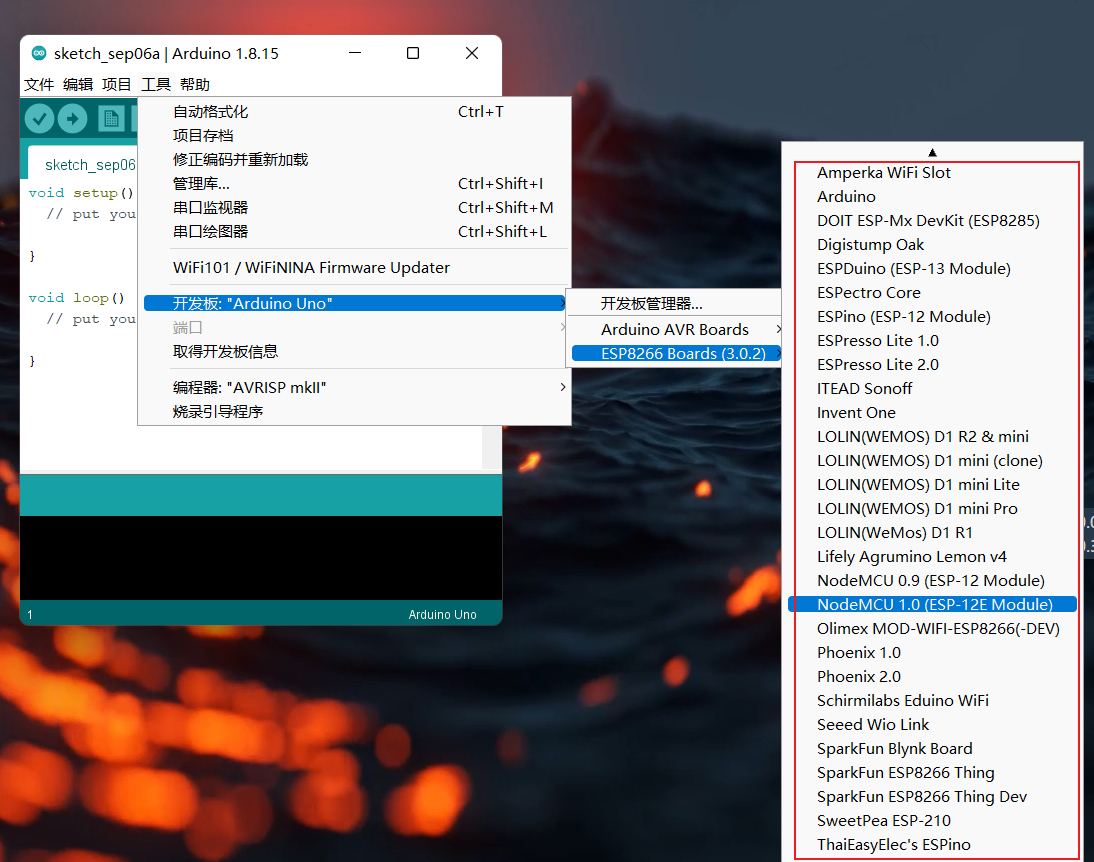Open 串口监视器 serial monitor

356,207
